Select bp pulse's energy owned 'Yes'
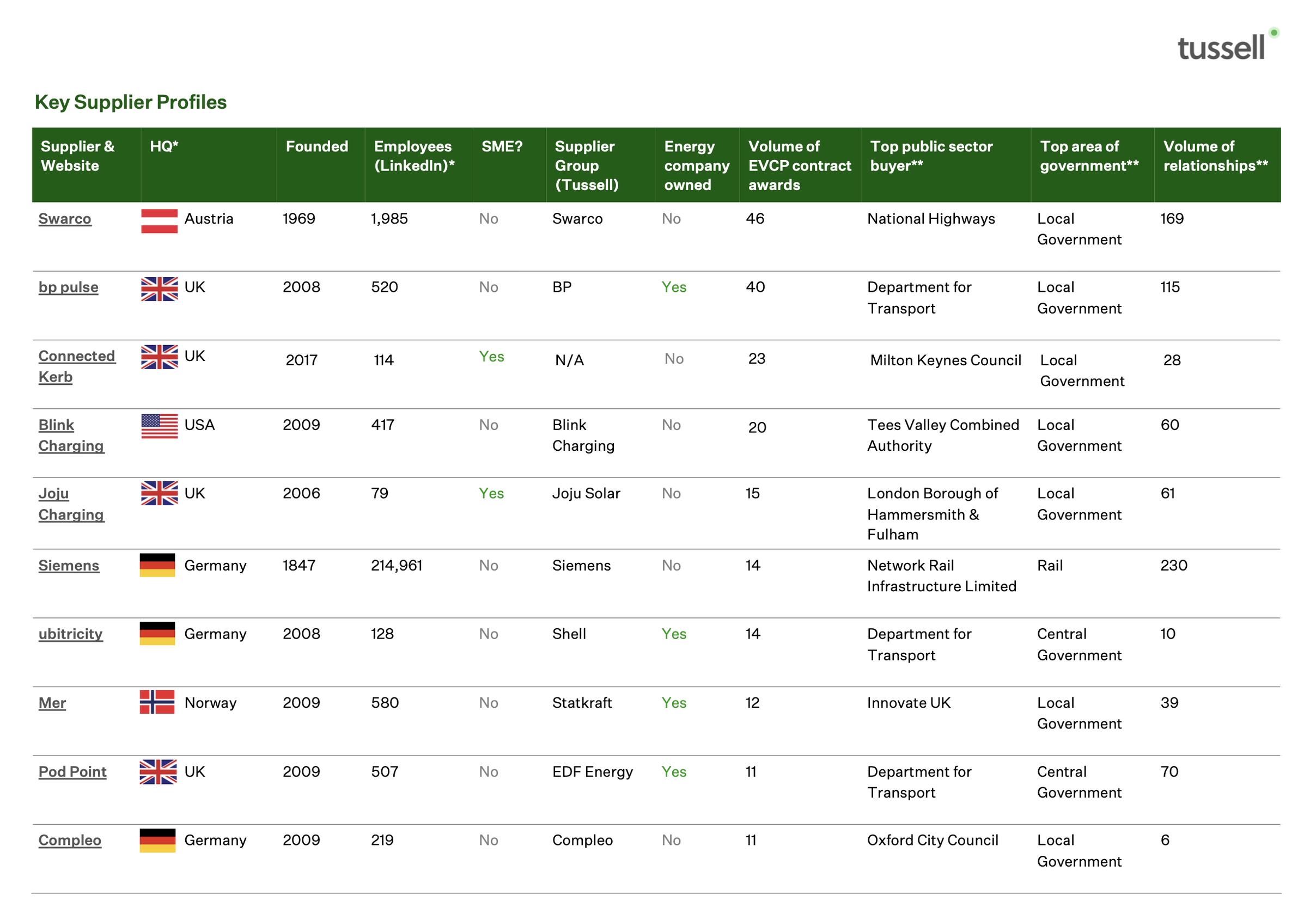This screenshot has width=1316, height=901. [x=674, y=287]
